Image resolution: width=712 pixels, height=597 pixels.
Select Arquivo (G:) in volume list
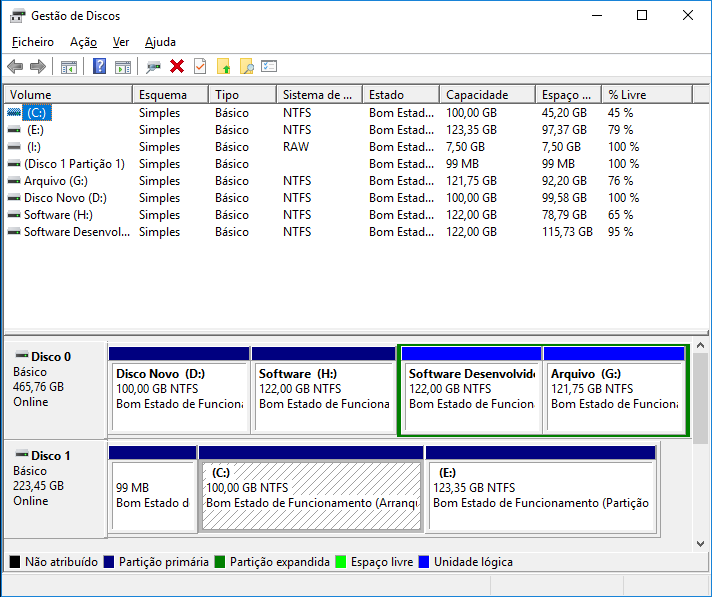(56, 181)
